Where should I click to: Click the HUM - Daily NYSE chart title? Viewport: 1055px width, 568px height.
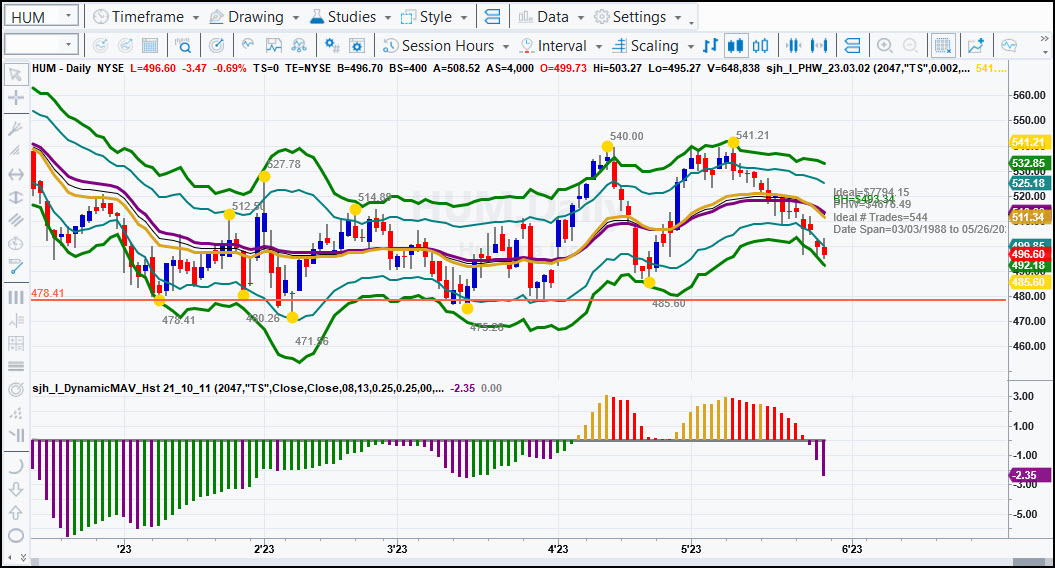click(x=77, y=69)
